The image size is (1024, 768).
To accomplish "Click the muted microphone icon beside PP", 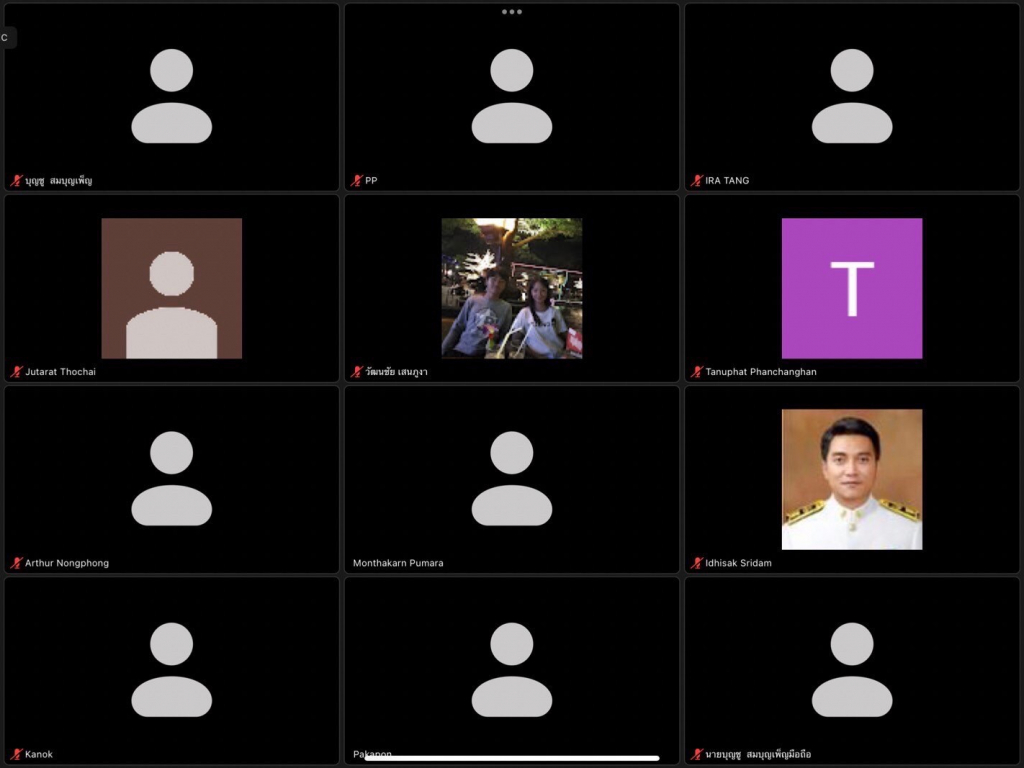I will [357, 181].
